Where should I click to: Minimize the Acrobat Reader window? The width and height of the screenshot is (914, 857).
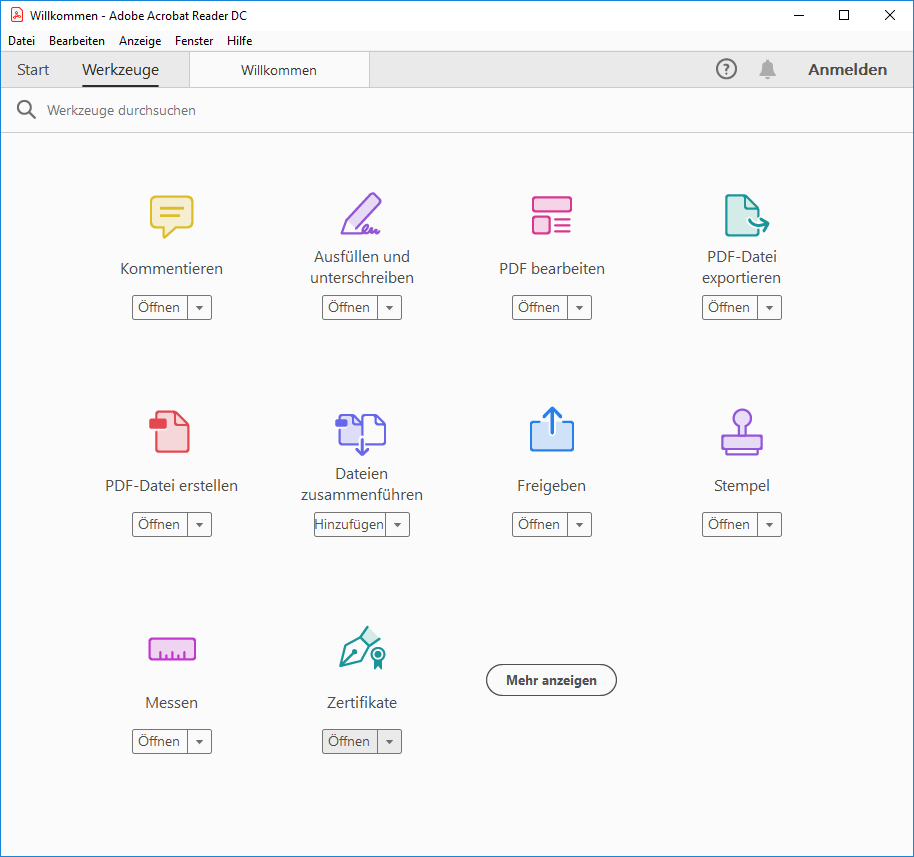pos(799,15)
